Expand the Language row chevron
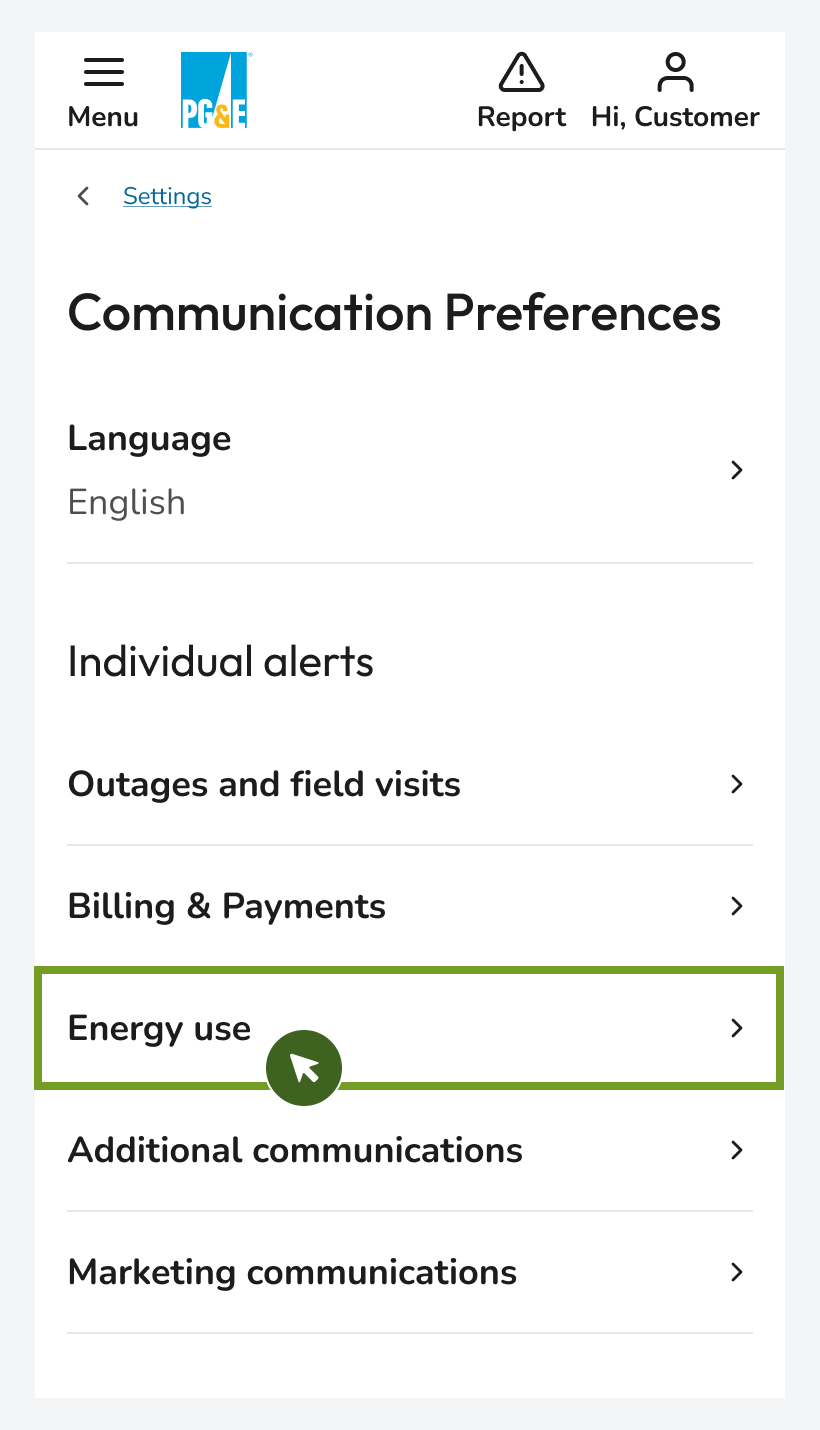Screen dimensions: 820x1430 tap(737, 470)
